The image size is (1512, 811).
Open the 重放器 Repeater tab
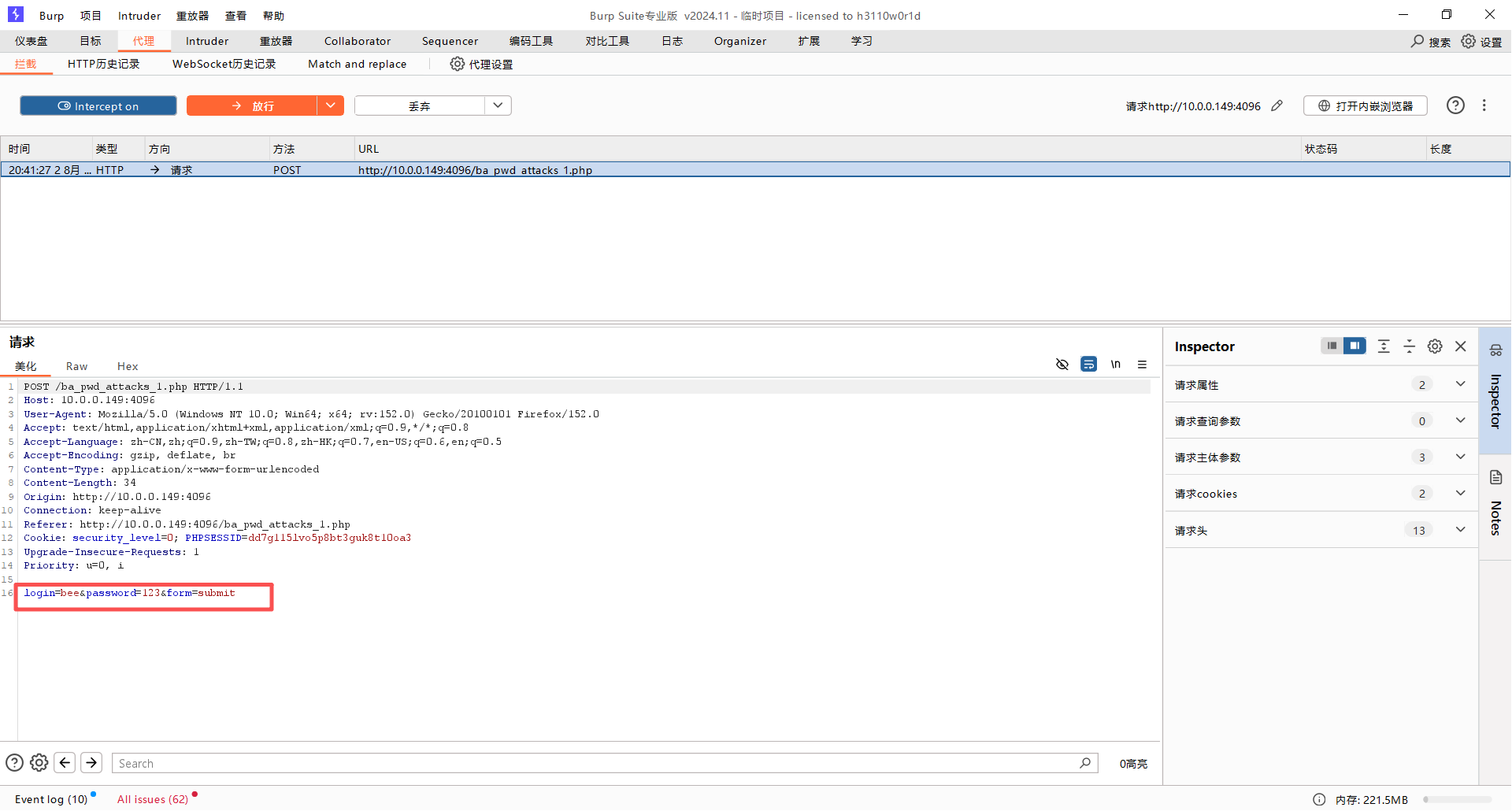276,41
